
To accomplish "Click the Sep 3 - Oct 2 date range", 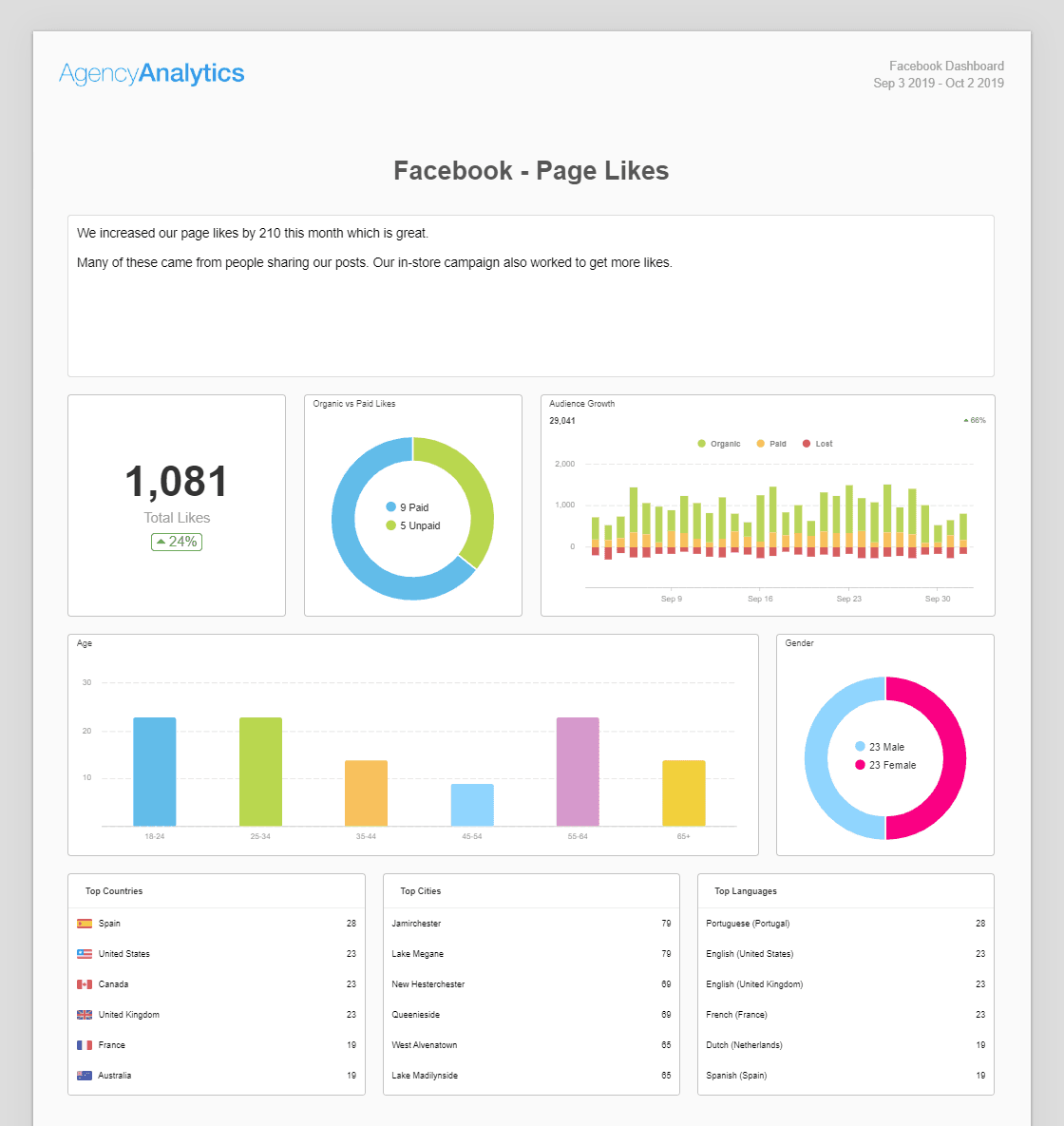I will point(938,84).
